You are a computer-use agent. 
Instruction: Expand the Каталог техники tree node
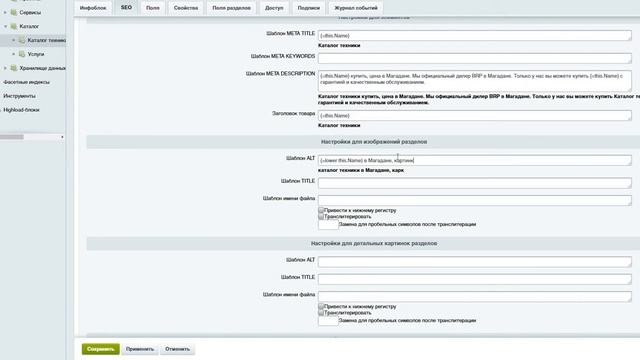pyautogui.click(x=13, y=40)
